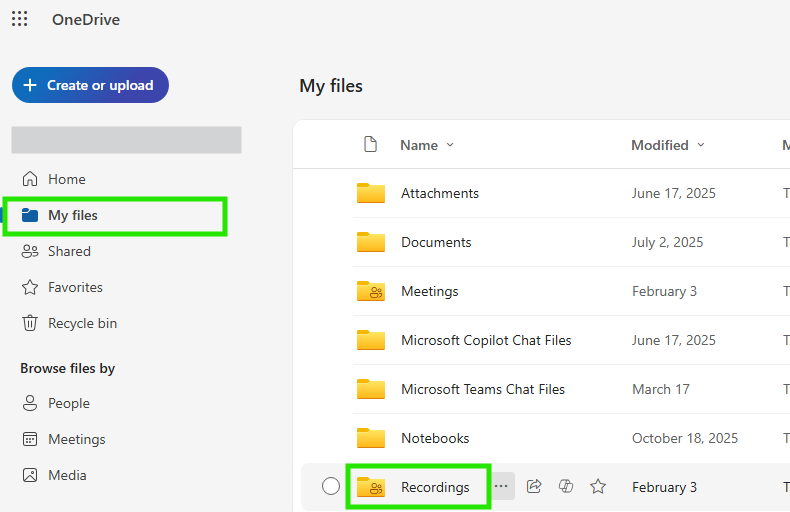
Task: Click the OneDrive title link
Action: point(86,20)
